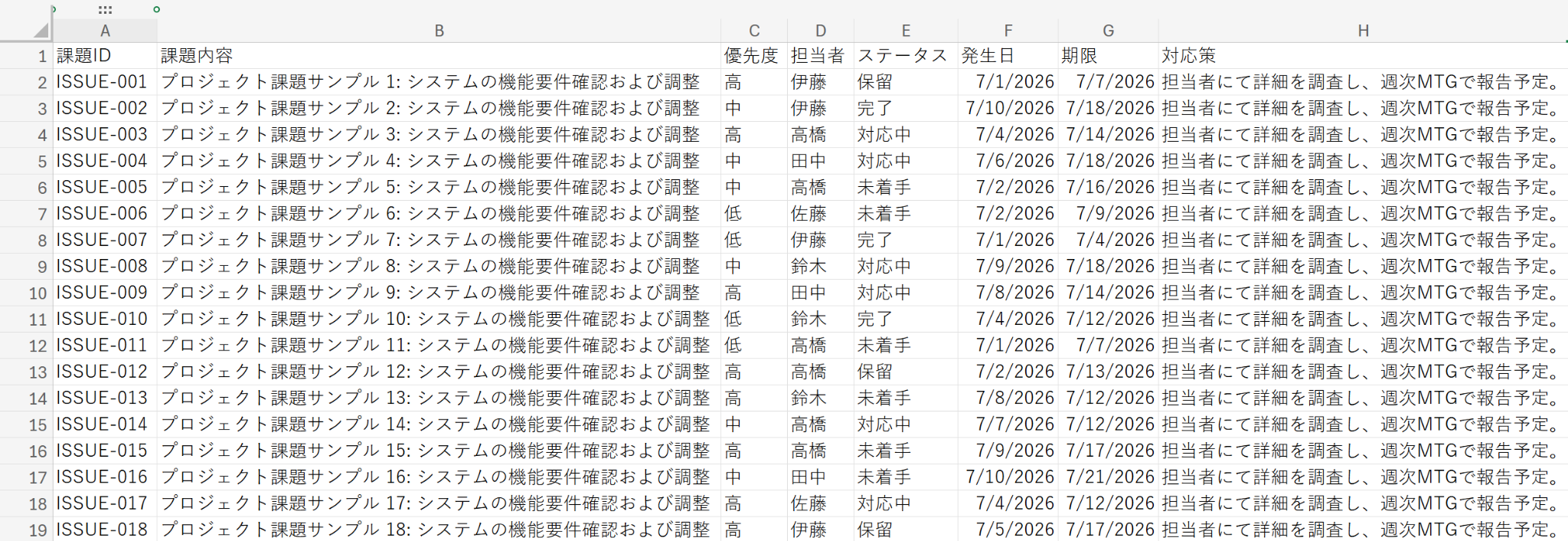Click the drag handle dots above column A

coord(106,10)
